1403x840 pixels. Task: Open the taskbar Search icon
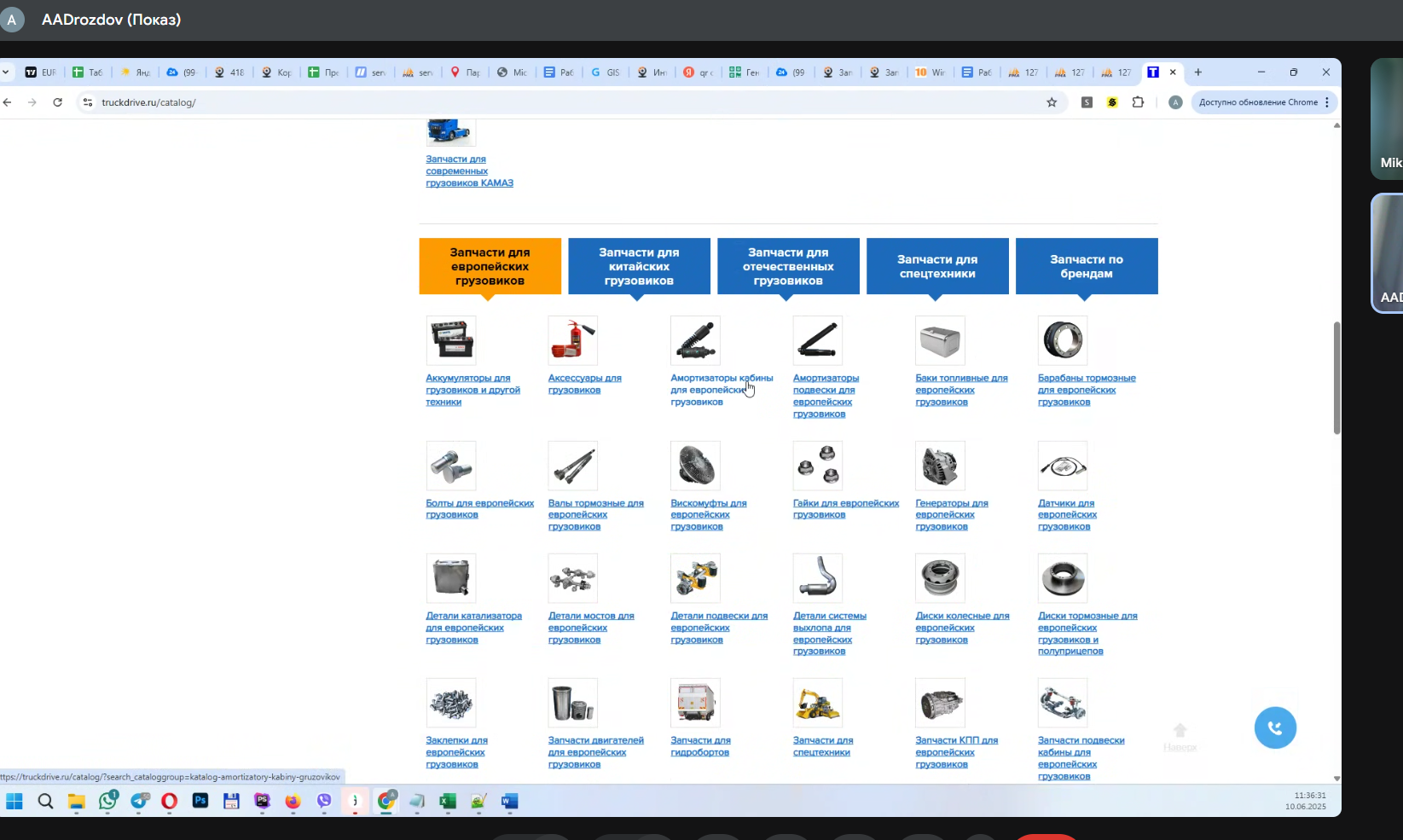click(x=45, y=801)
